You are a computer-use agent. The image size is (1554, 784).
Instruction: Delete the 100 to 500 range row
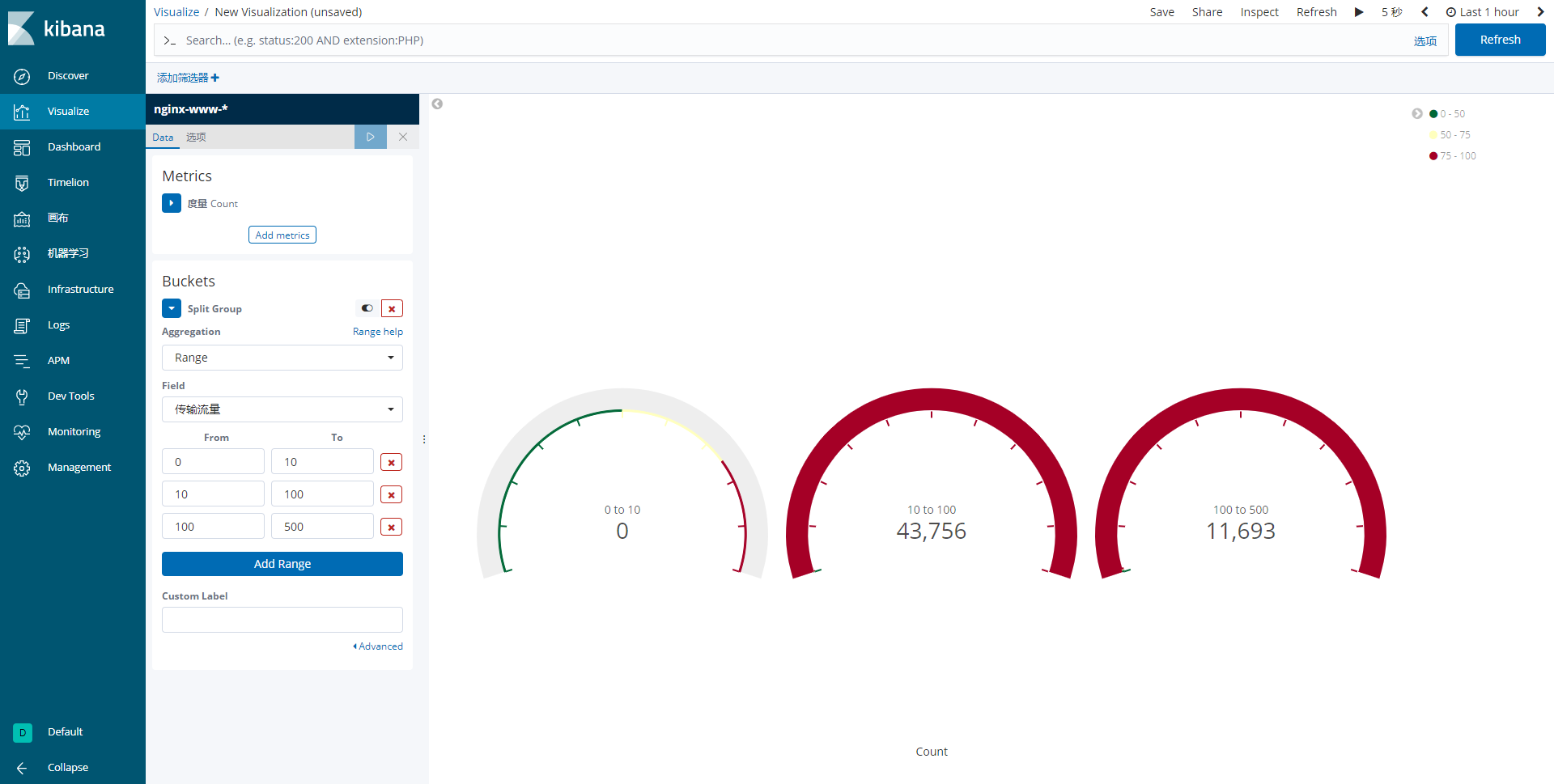coord(391,527)
